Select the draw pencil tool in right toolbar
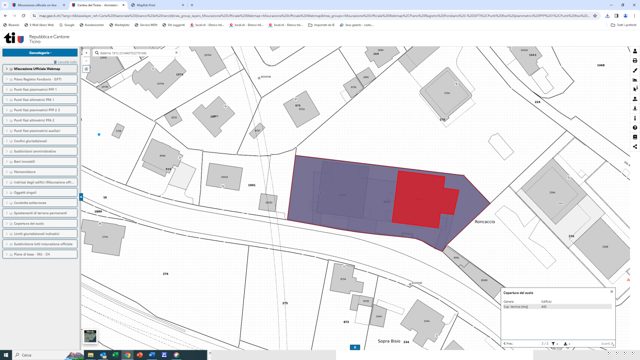This screenshot has height=360, width=640. coord(635,70)
